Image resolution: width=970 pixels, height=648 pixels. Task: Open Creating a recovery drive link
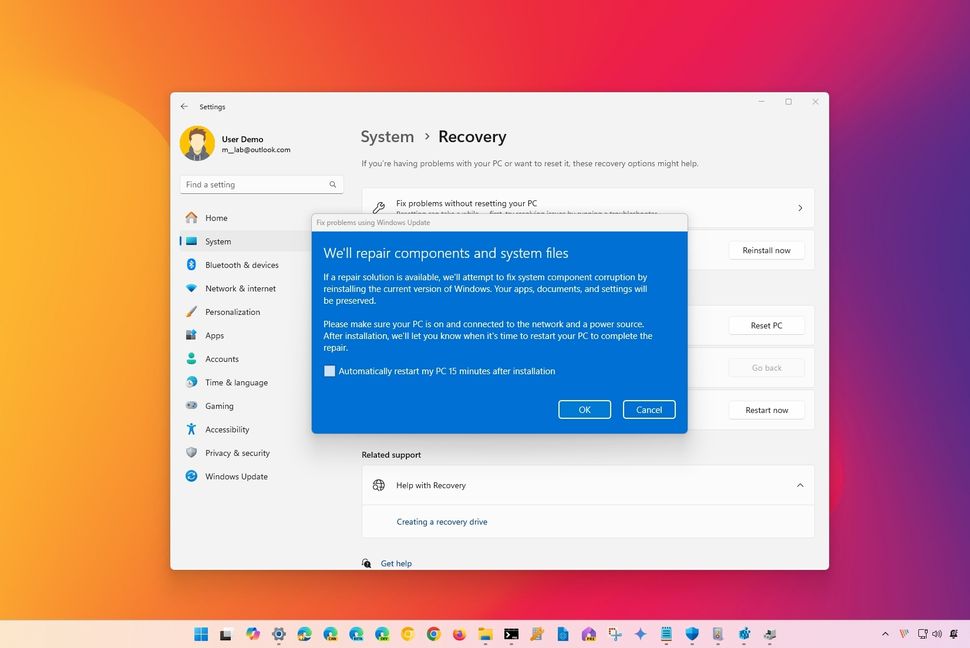point(442,521)
